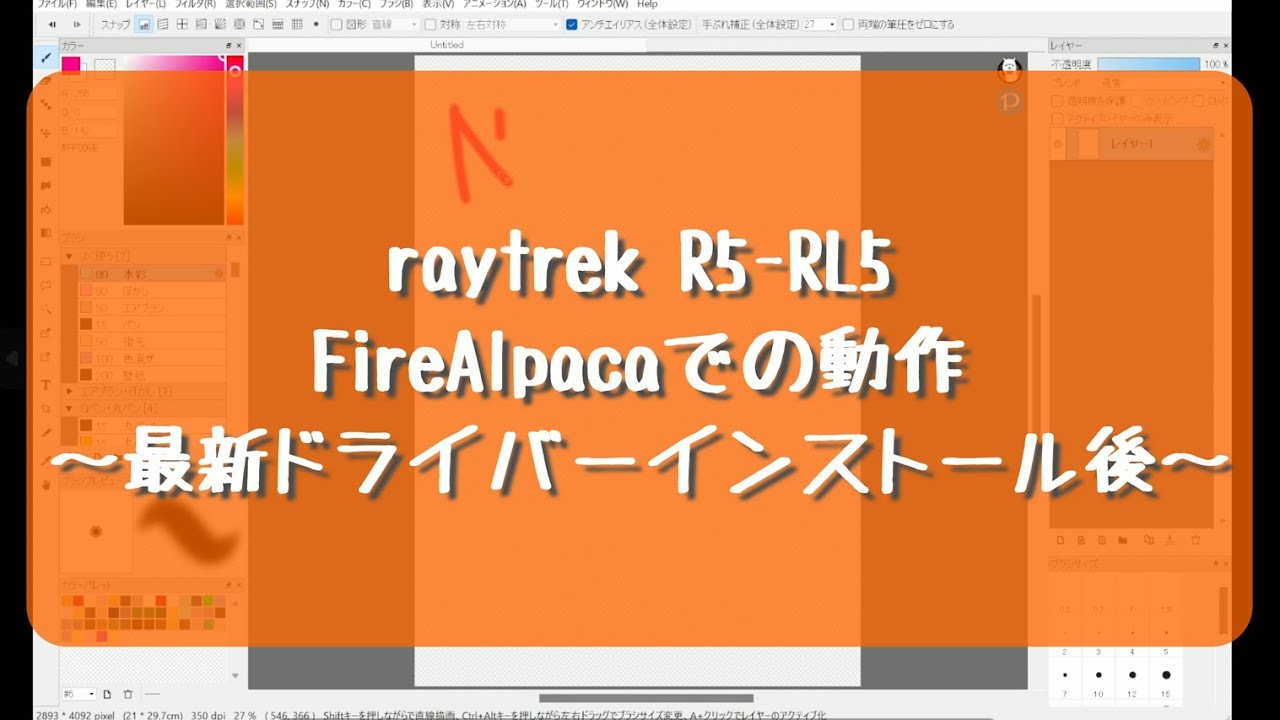Click new layer icon below the layer list
The height and width of the screenshot is (720, 1280).
pyautogui.click(x=1061, y=539)
